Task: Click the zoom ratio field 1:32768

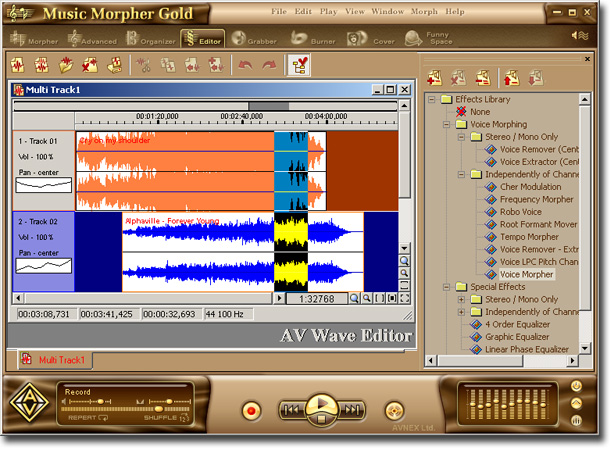Action: [x=317, y=299]
